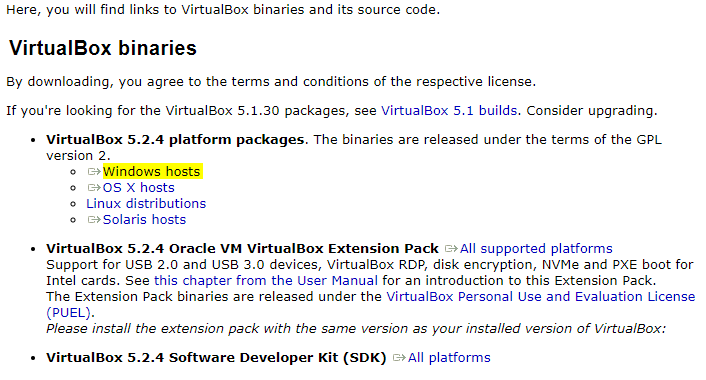Click the VirtualBox 5.2.4 platform packages bold text
The image size is (706, 380).
coord(175,140)
